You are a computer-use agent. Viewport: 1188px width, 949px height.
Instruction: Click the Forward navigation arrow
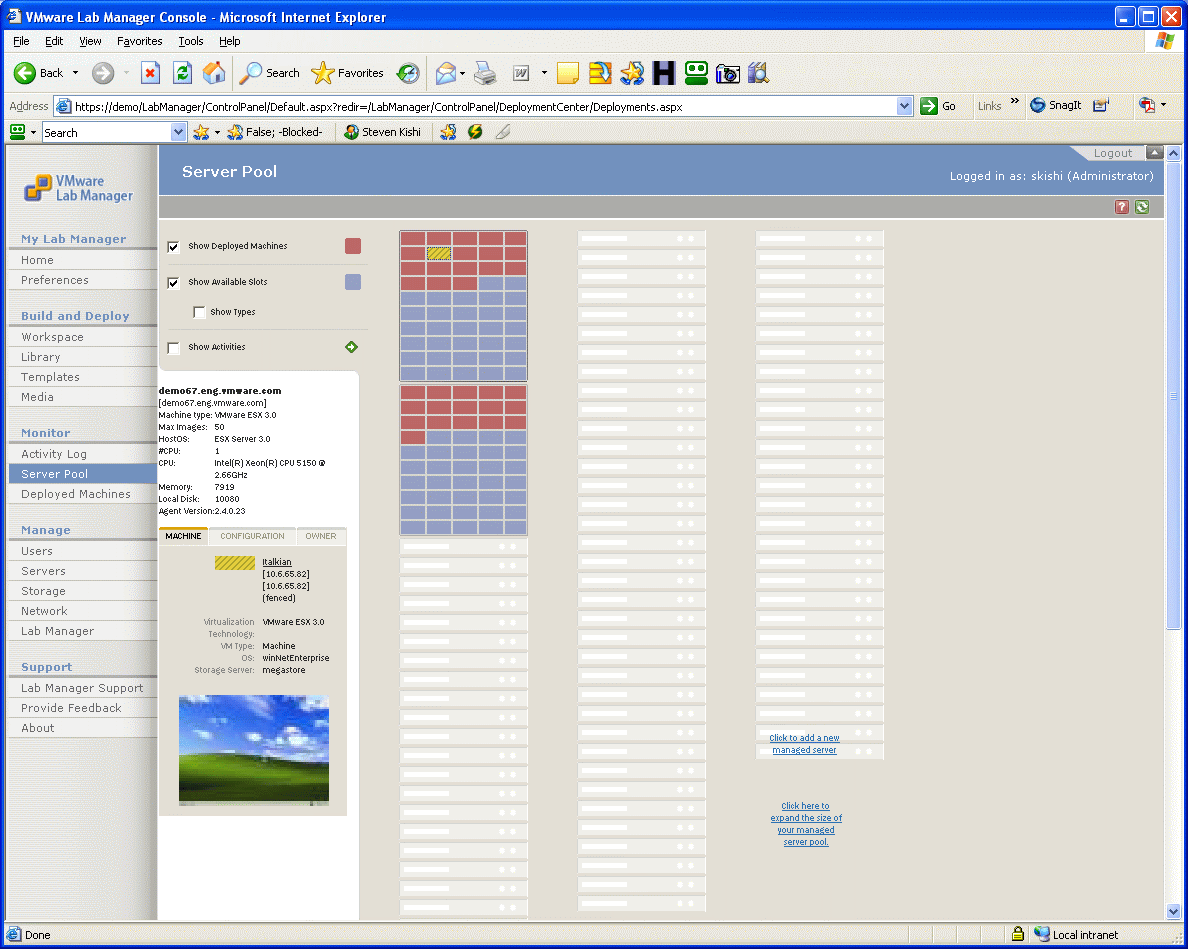(103, 73)
